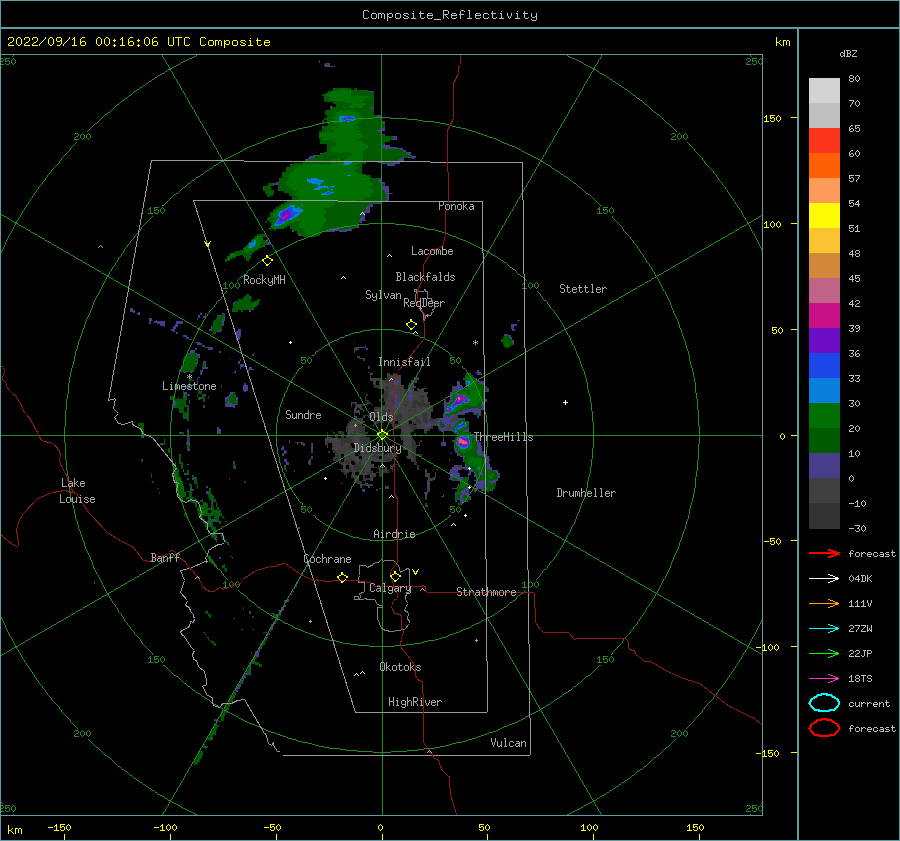The width and height of the screenshot is (900, 841).
Task: Click the magenta storm core beside ThreeHills label
Action: point(463,441)
